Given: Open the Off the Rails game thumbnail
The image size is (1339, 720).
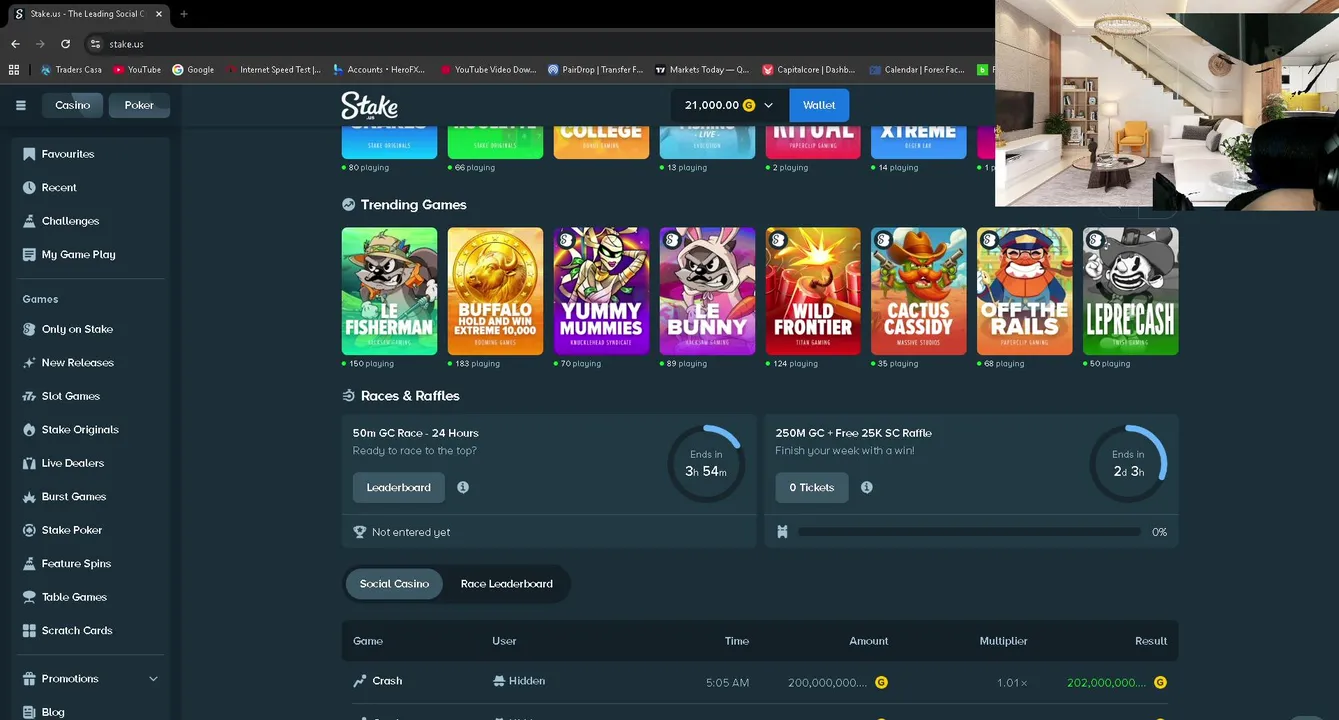Looking at the screenshot, I should 1024,291.
